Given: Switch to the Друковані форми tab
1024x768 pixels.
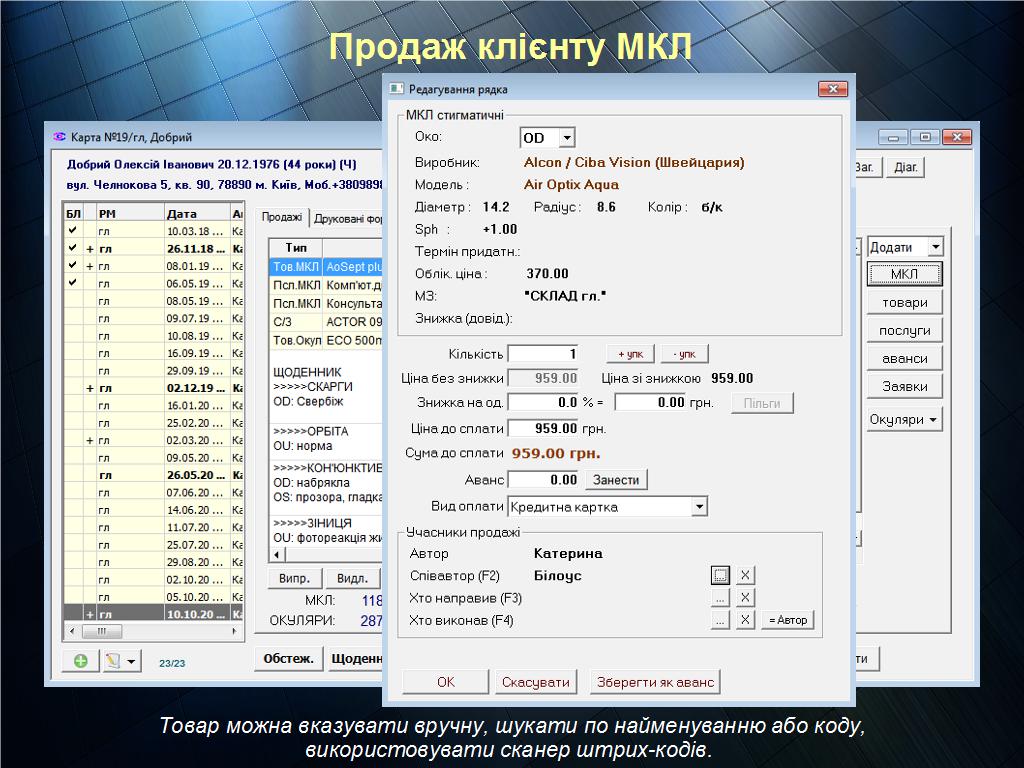Looking at the screenshot, I should (346, 218).
